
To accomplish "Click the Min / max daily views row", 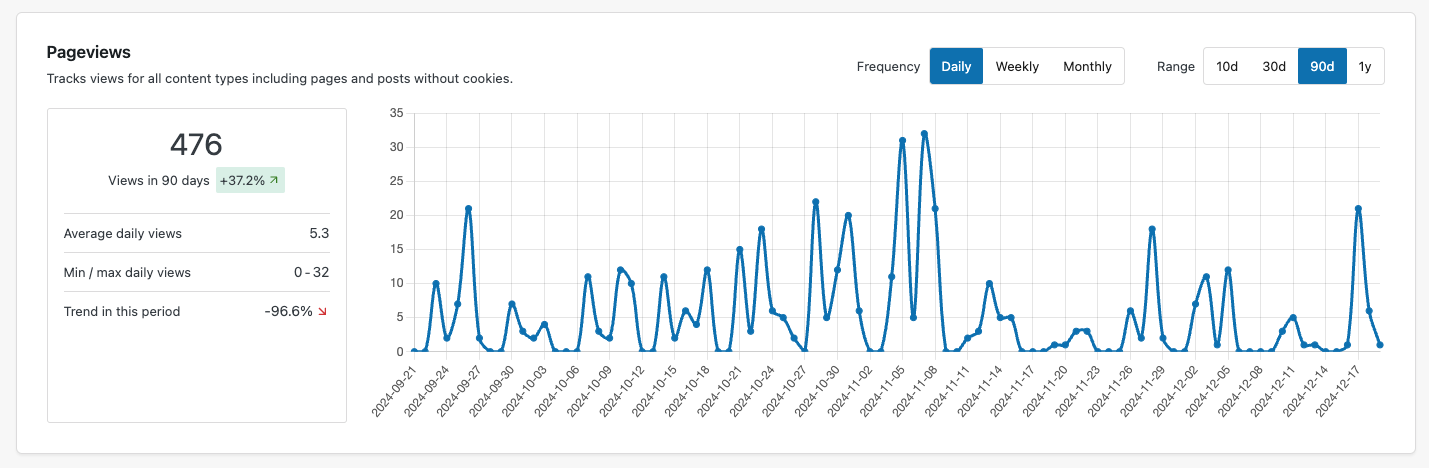I will pyautogui.click(x=196, y=272).
